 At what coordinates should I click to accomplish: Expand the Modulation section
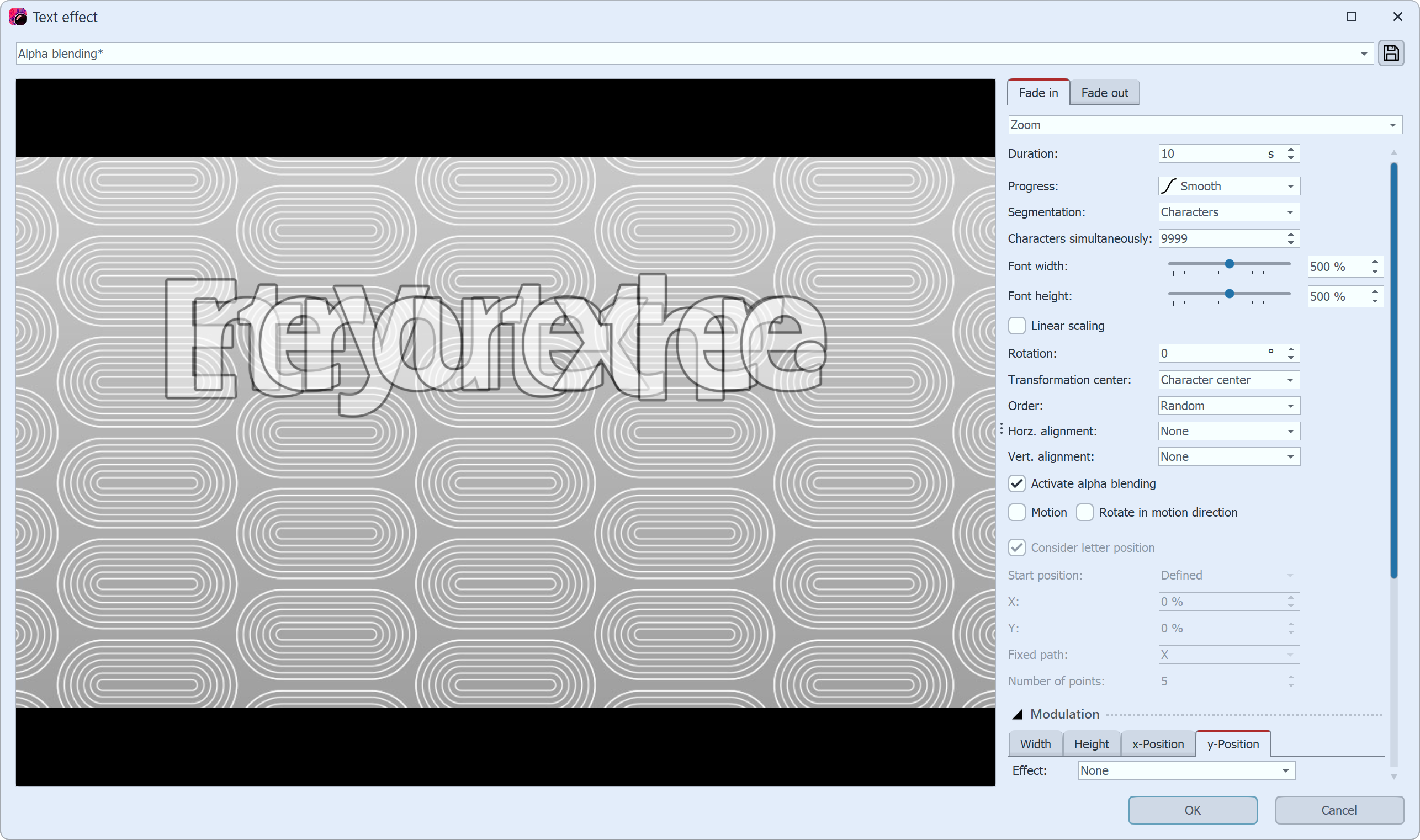point(1018,714)
